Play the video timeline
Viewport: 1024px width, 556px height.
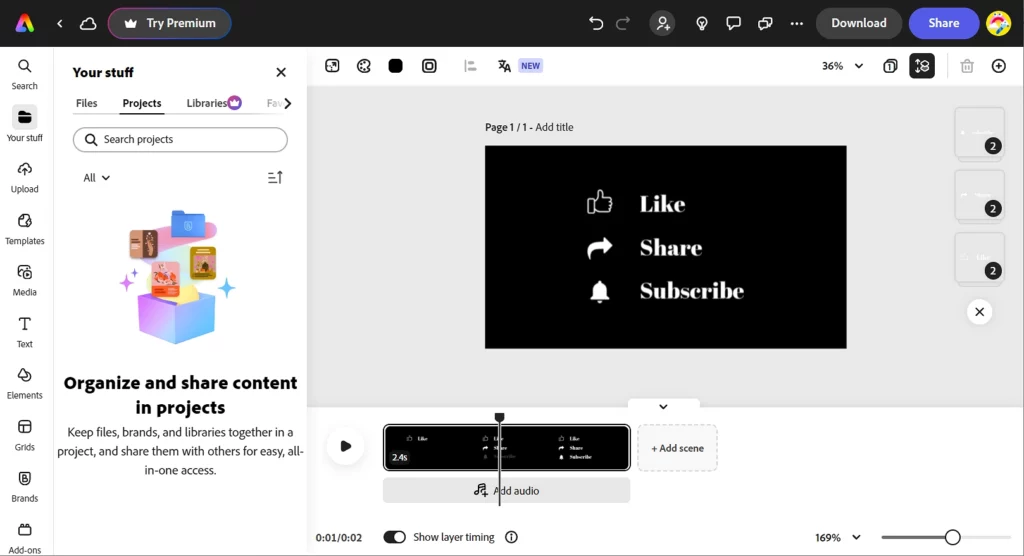coord(345,447)
